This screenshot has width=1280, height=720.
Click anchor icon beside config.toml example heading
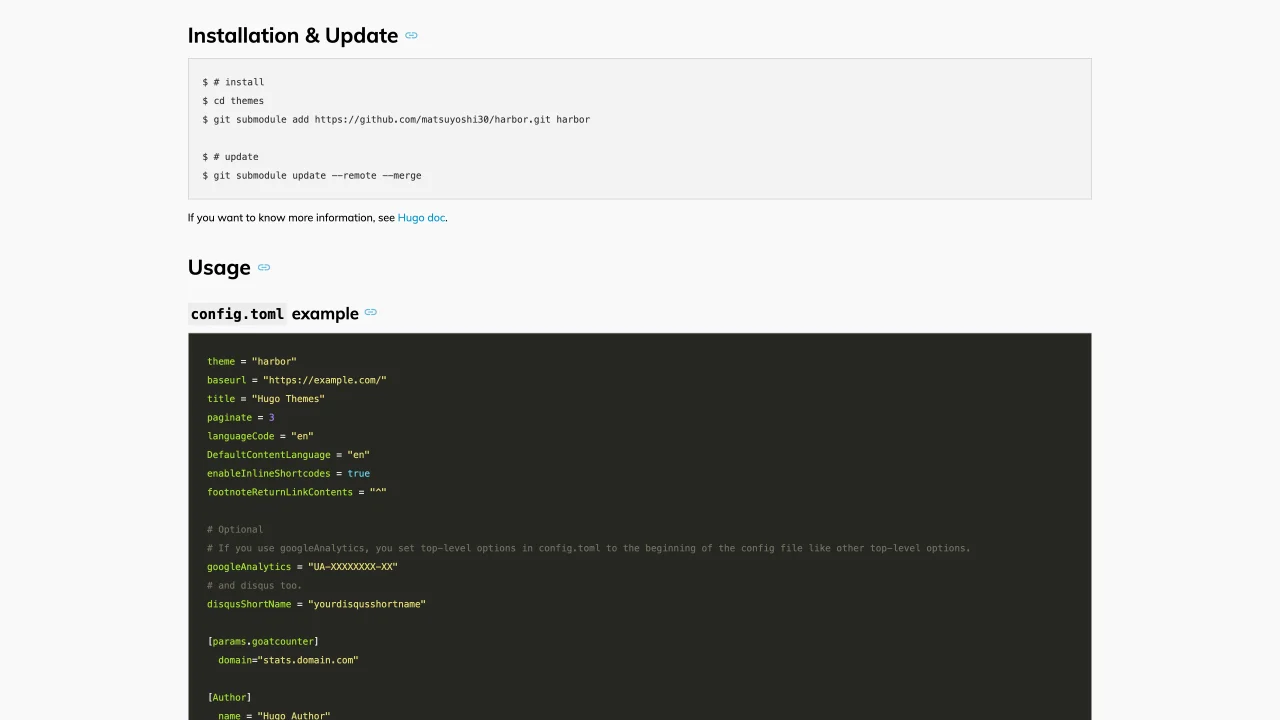(x=371, y=313)
